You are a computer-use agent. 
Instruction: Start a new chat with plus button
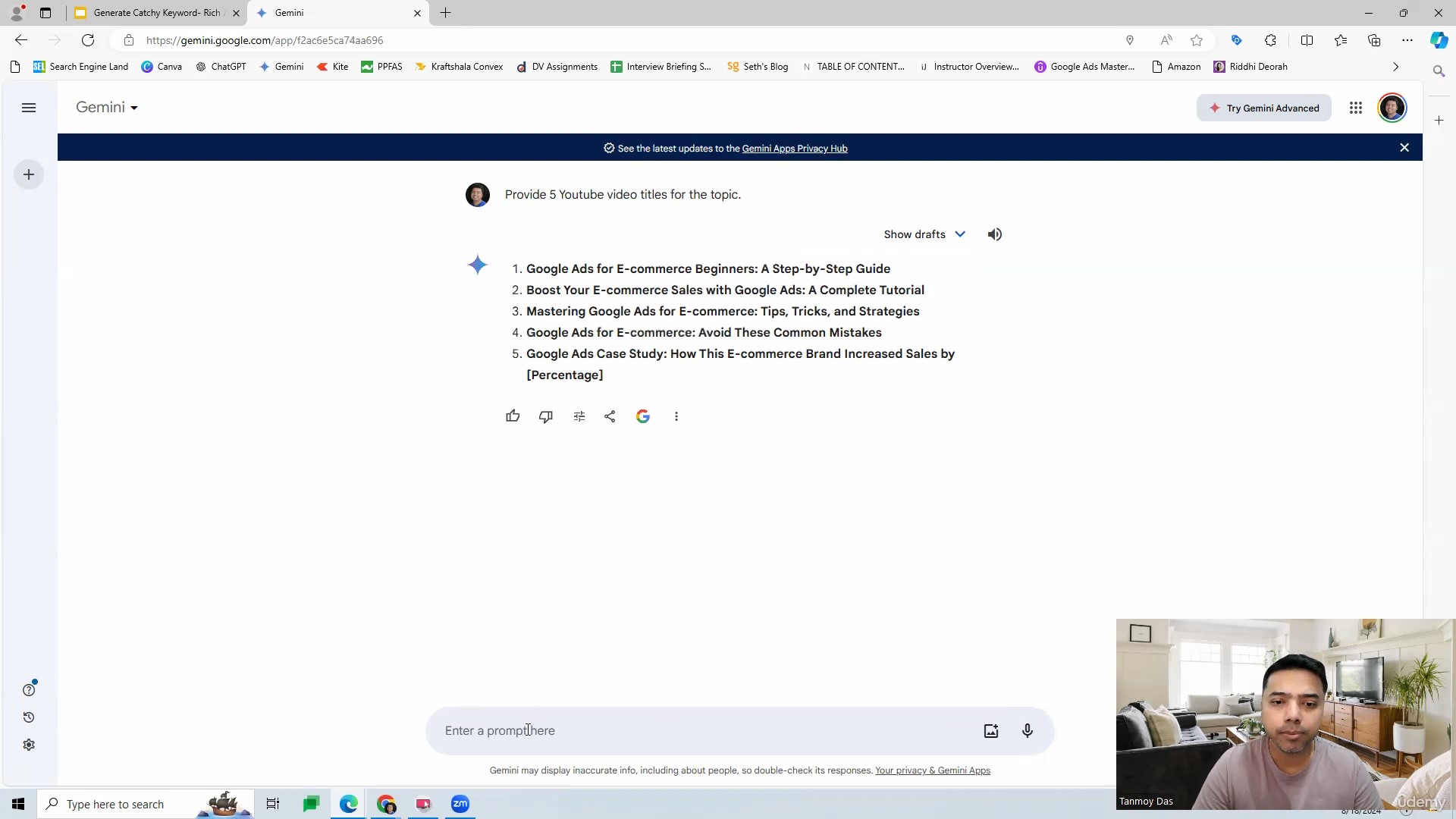[29, 174]
